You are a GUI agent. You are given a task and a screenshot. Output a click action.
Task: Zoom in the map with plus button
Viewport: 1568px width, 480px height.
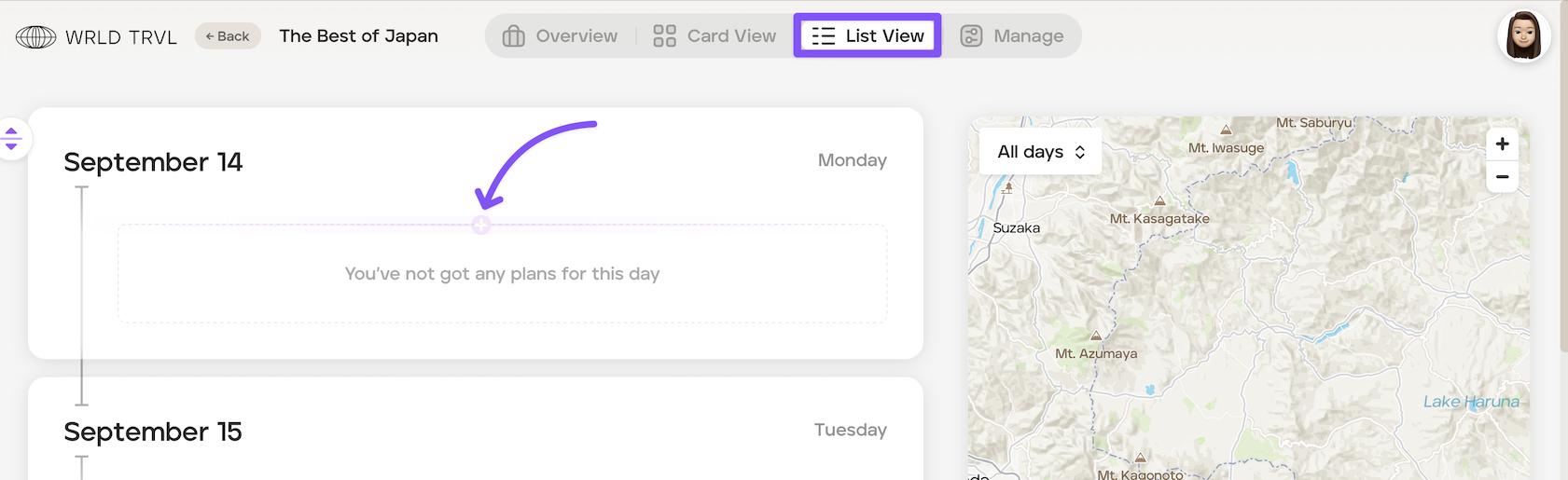click(1502, 144)
